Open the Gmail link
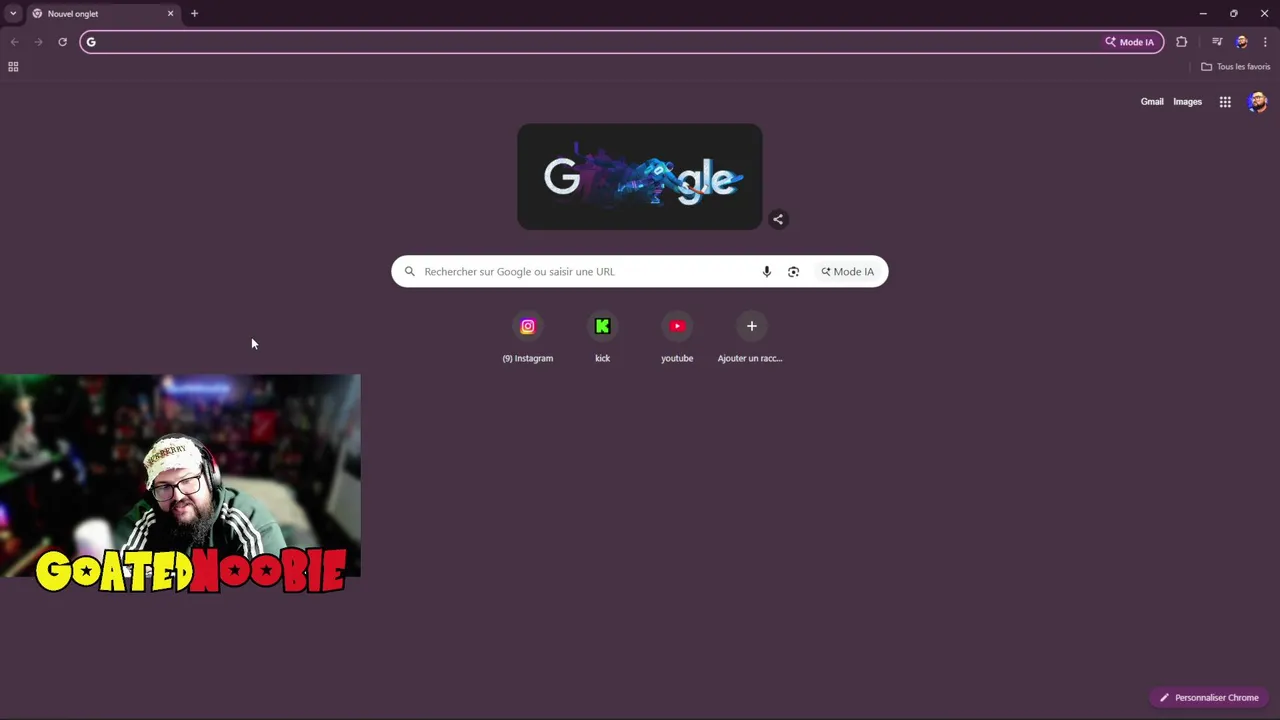The image size is (1280, 720). click(x=1152, y=102)
